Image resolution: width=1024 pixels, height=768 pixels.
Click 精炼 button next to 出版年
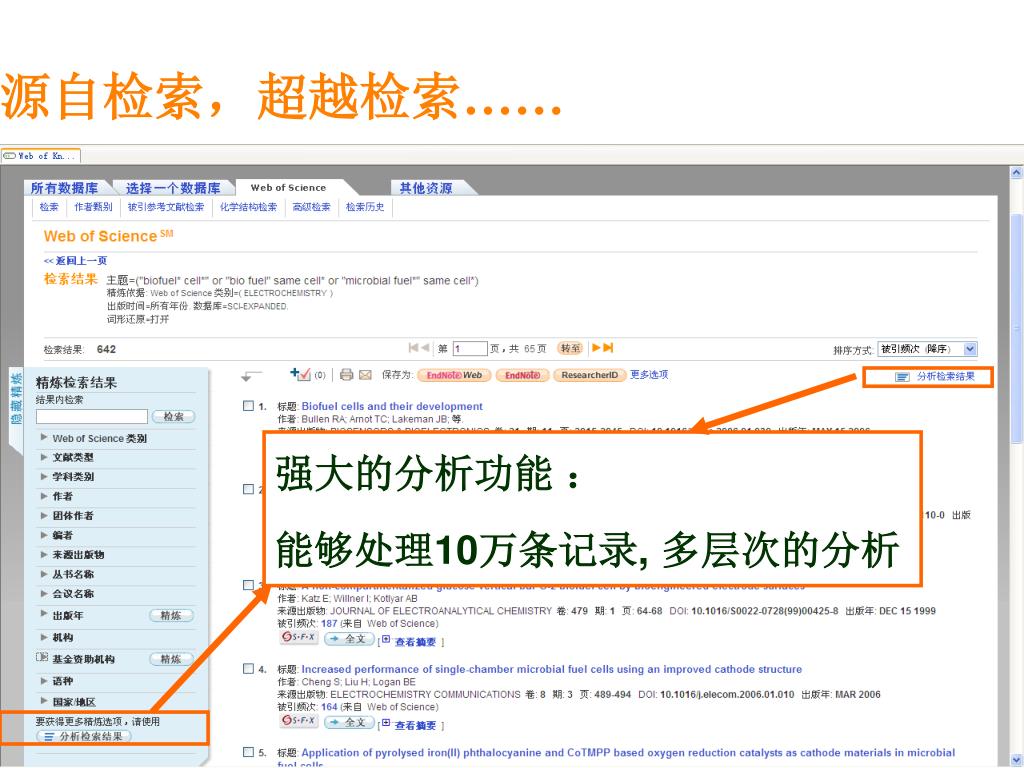point(171,616)
